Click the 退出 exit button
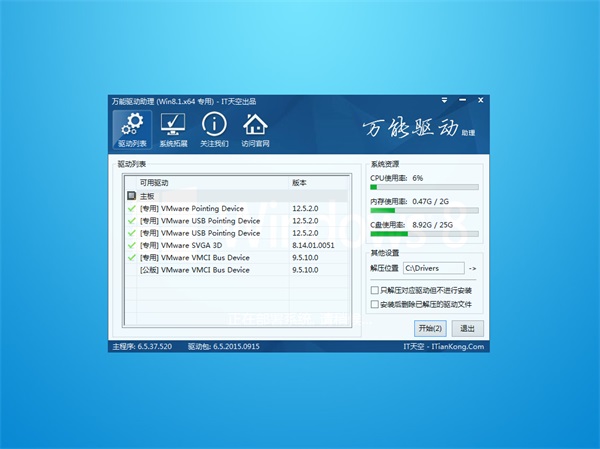 [466, 328]
